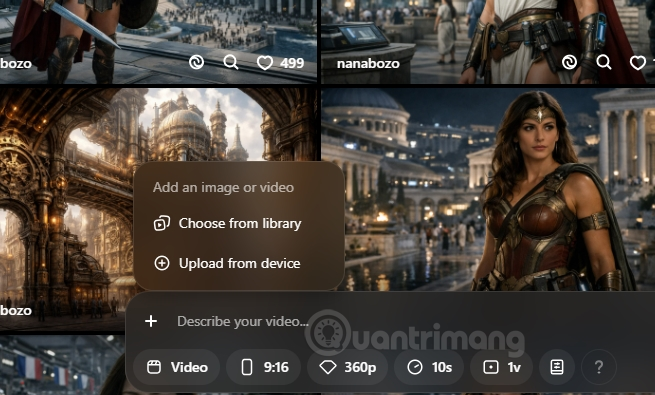Type in the Describe your video field
The height and width of the screenshot is (395, 655).
(243, 321)
